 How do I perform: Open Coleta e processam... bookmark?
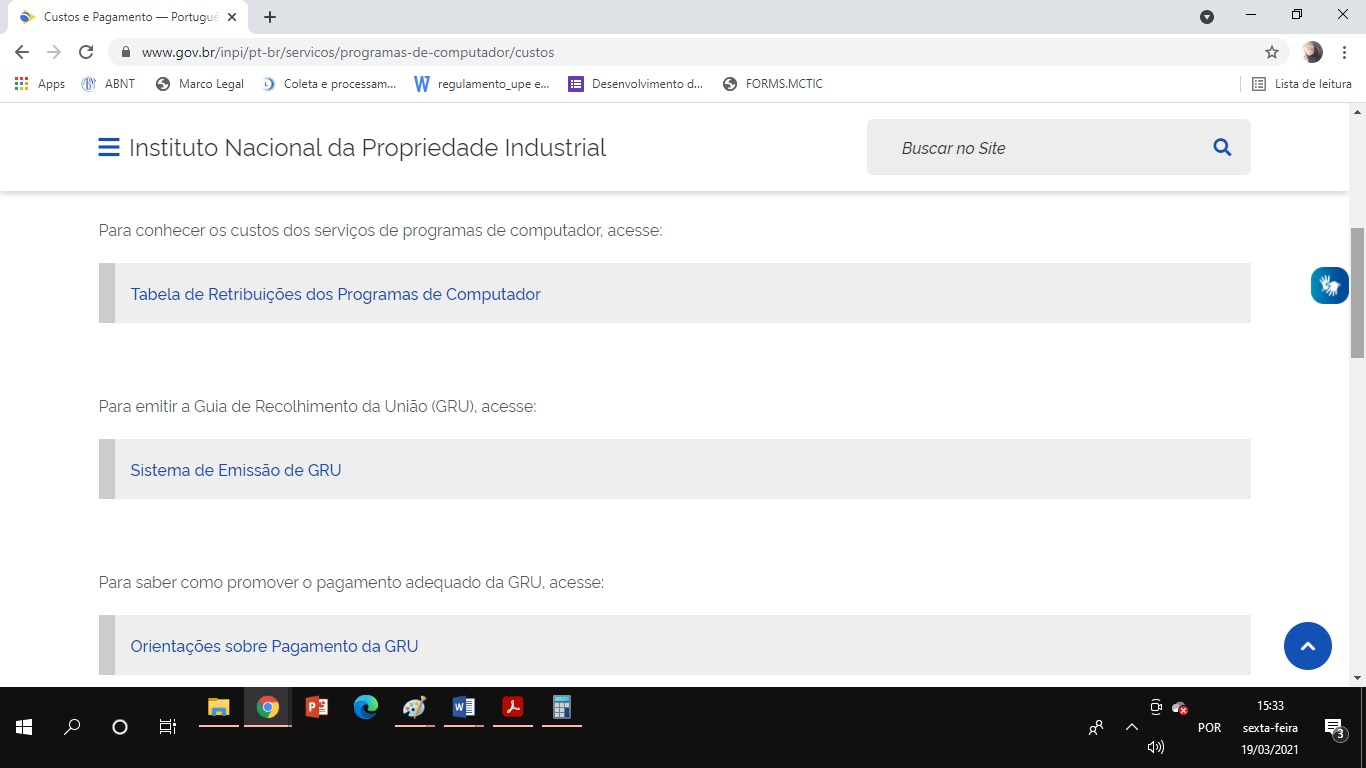pyautogui.click(x=329, y=84)
